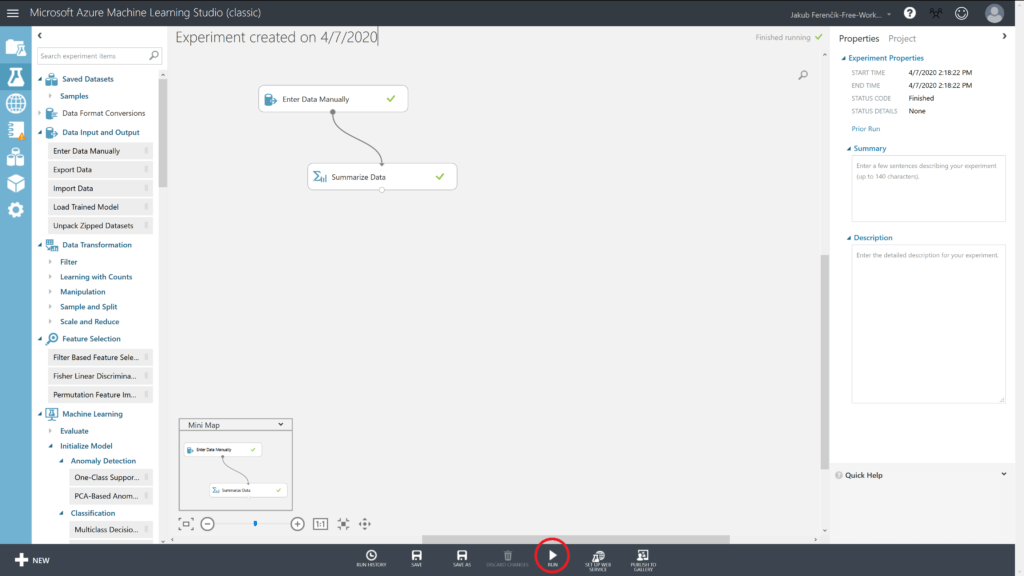Collapse Saved Datasets tree node

[40, 79]
